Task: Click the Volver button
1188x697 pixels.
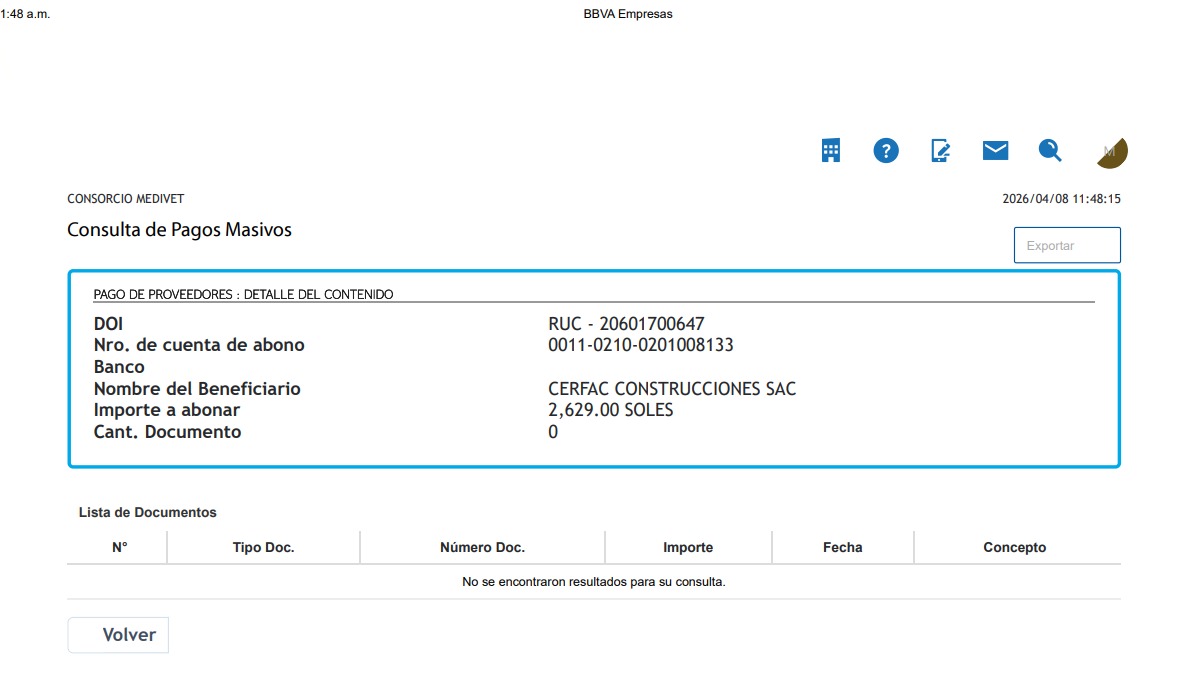Action: pos(118,635)
